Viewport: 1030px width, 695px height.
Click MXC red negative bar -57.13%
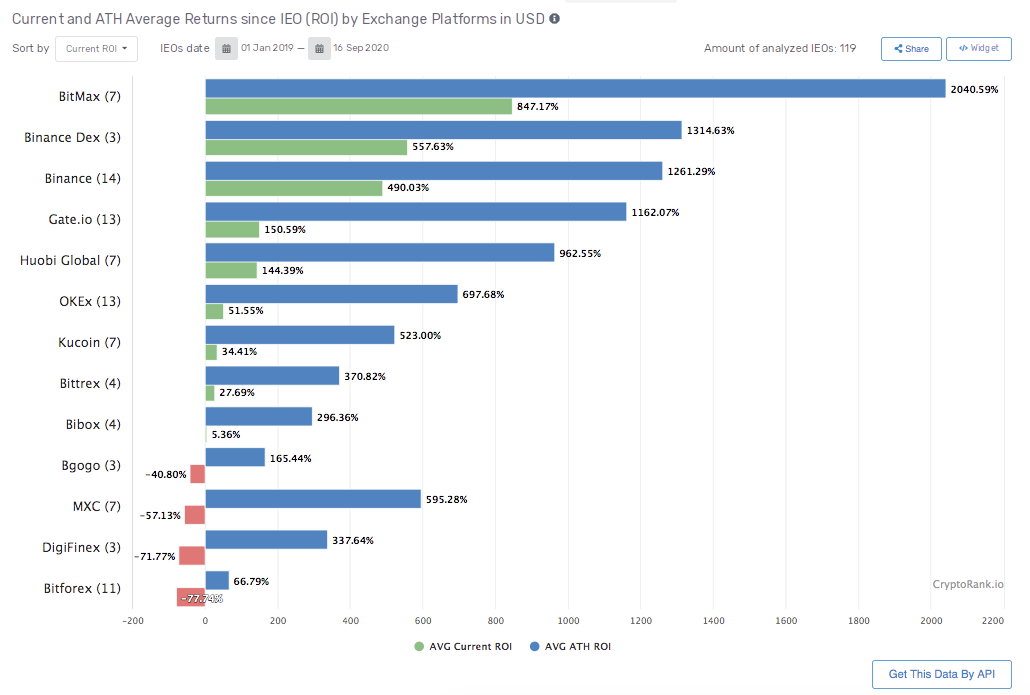[195, 515]
